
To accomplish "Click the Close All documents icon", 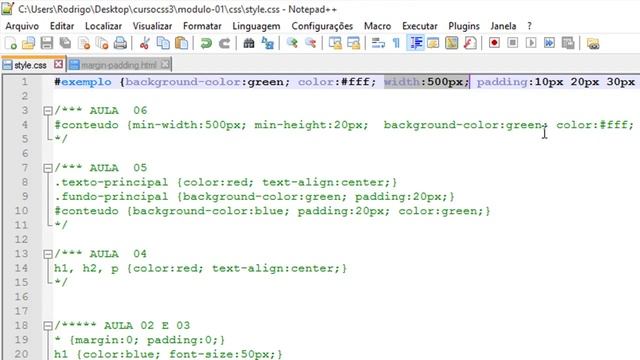I will 102,43.
